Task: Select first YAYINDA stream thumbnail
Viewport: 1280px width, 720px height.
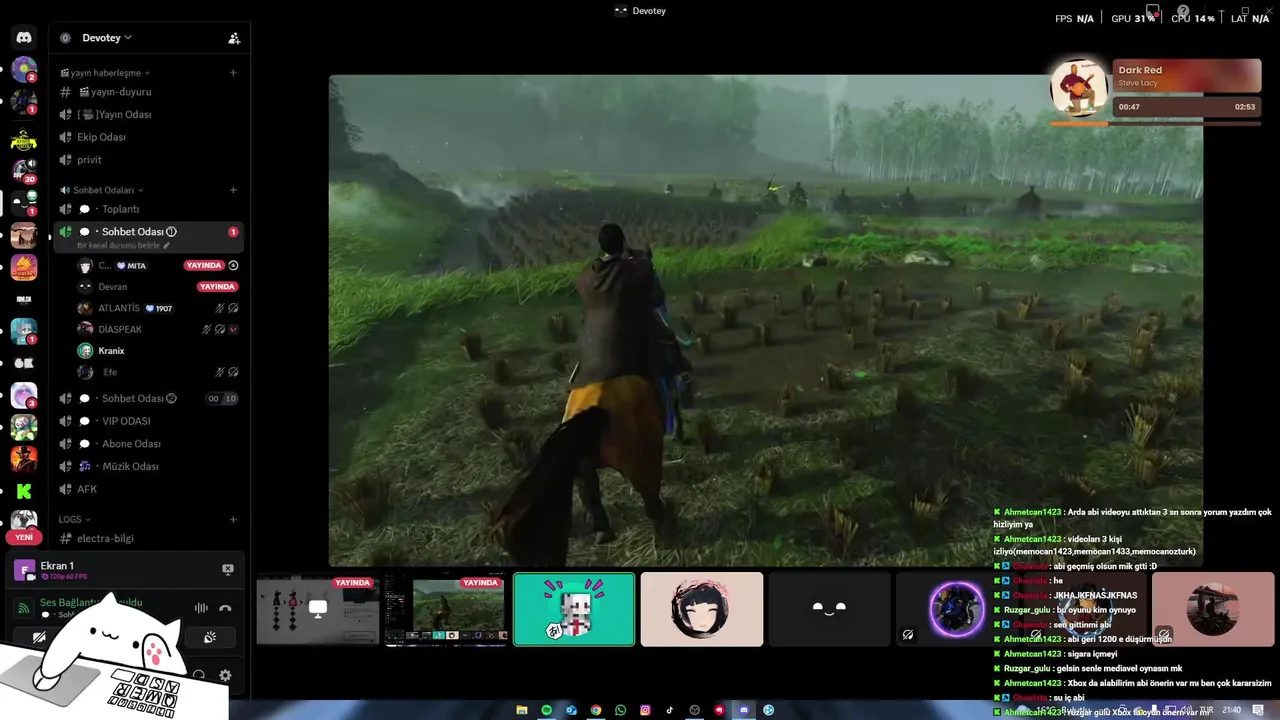Action: click(x=318, y=609)
